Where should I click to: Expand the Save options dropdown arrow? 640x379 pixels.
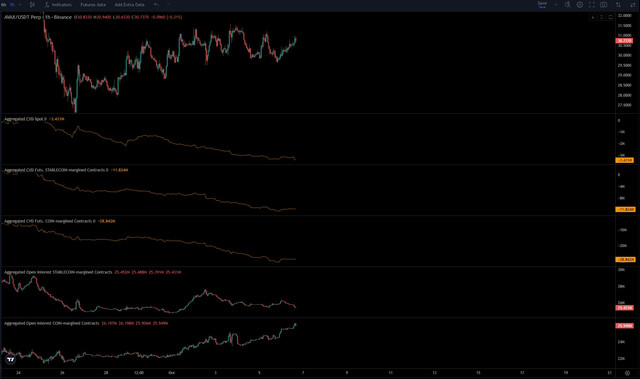pyautogui.click(x=556, y=4)
